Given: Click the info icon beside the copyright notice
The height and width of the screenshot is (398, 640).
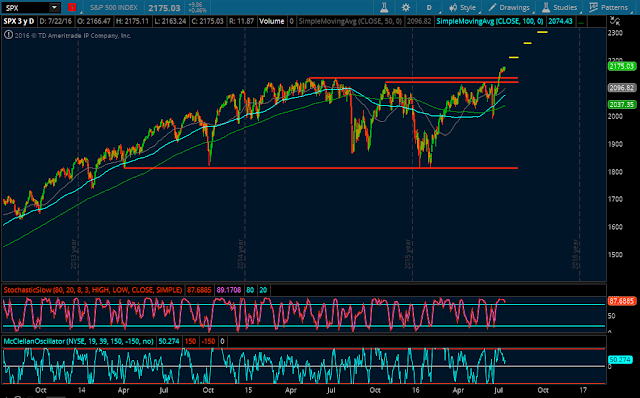Looking at the screenshot, I should click(8, 35).
